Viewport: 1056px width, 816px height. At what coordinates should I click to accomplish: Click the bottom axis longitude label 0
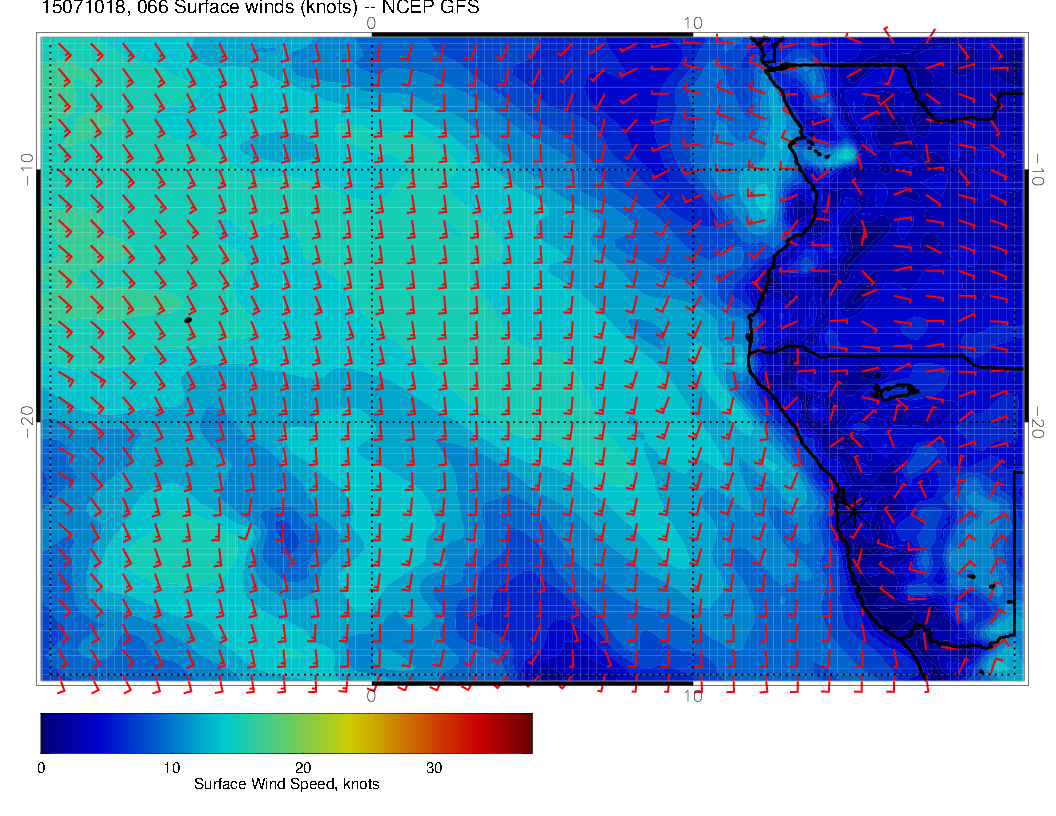tap(371, 697)
